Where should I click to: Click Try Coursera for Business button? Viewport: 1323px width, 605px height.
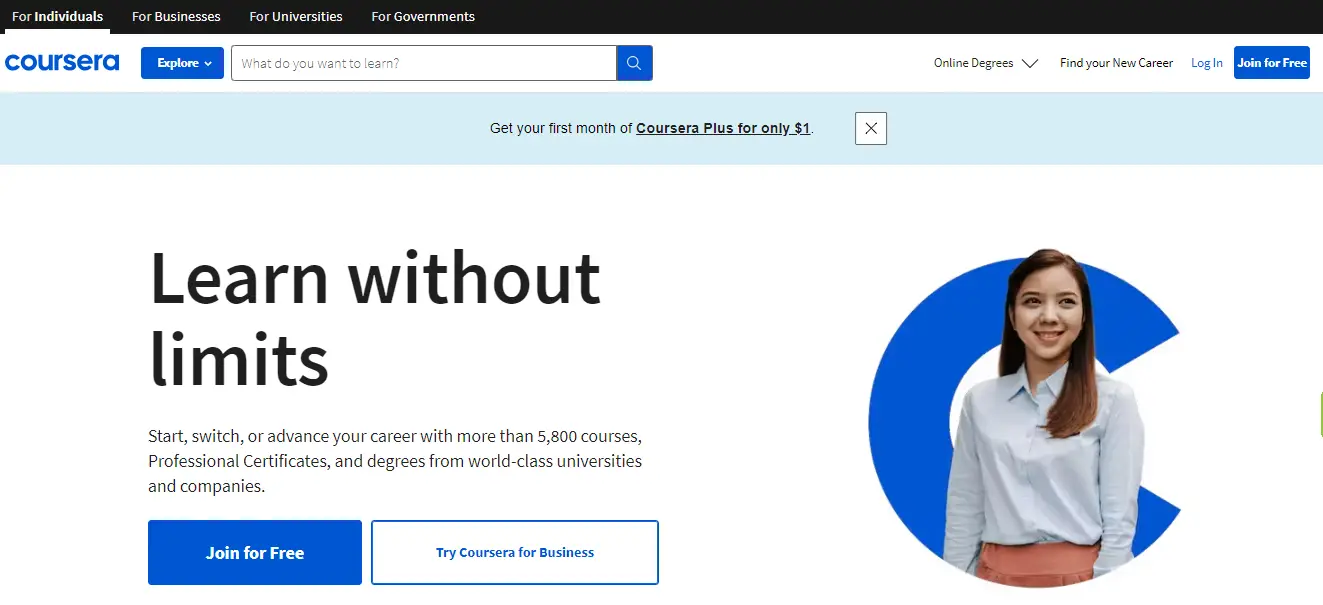(x=515, y=552)
